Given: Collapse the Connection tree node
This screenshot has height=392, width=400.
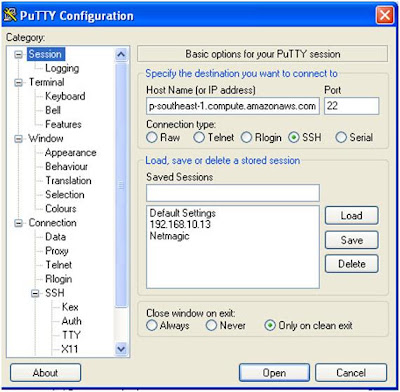Looking at the screenshot, I should [19, 223].
